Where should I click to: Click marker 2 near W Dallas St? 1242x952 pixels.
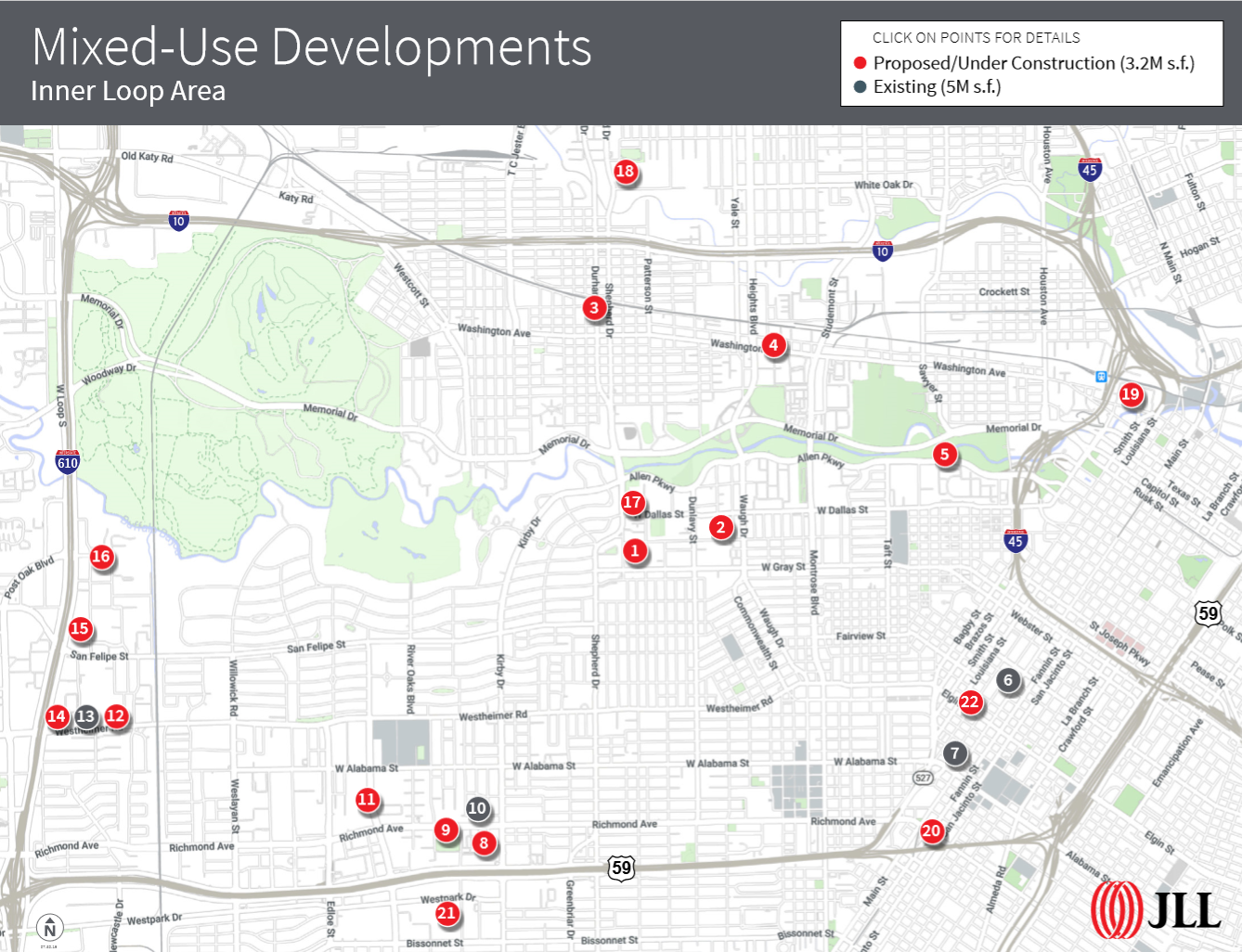pyautogui.click(x=720, y=528)
